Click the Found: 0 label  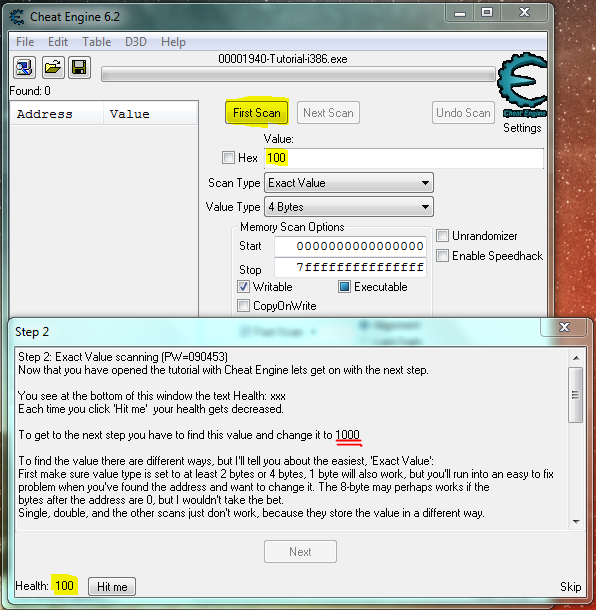point(30,91)
